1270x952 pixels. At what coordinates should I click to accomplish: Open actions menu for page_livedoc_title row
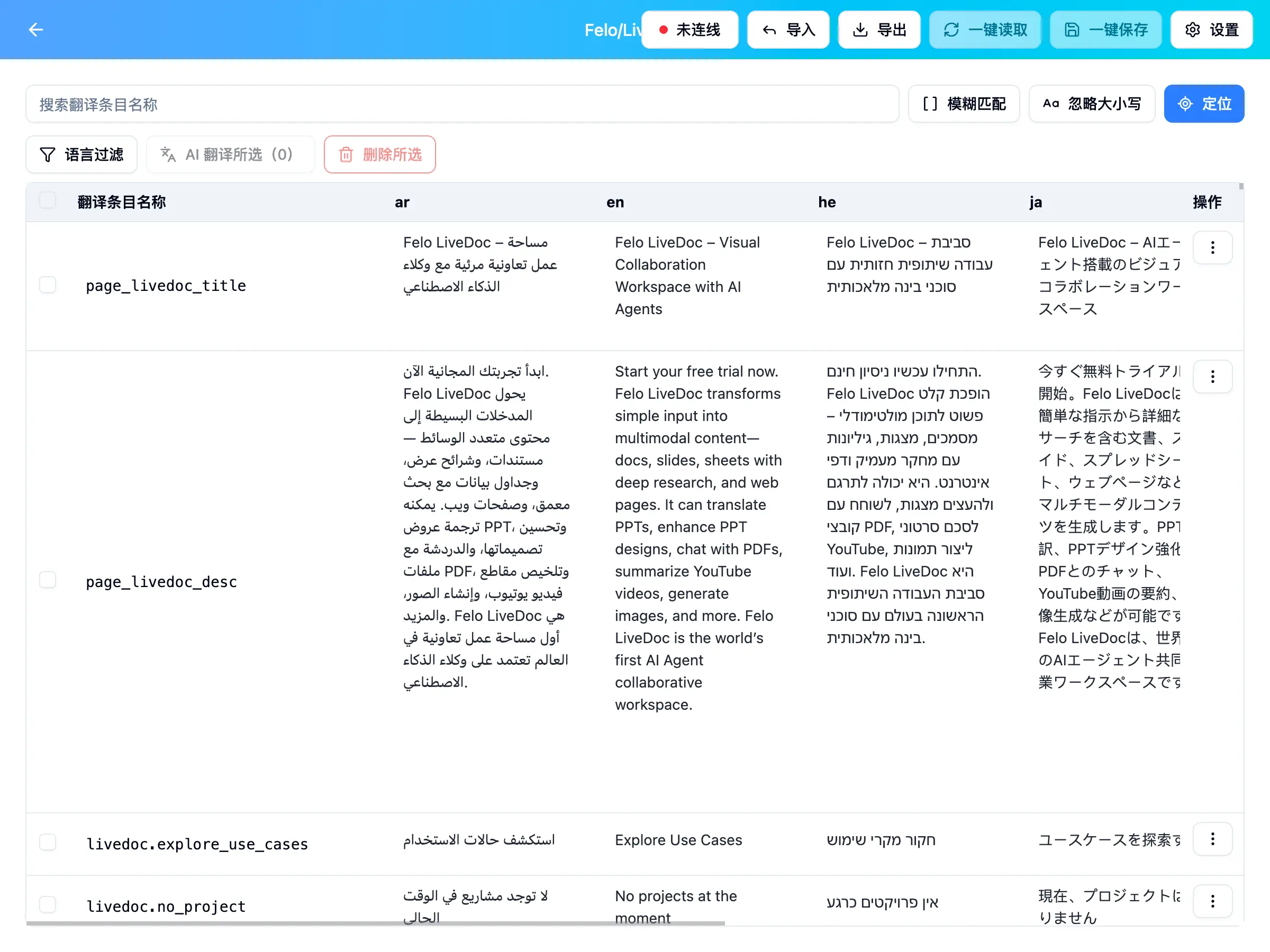(1212, 248)
